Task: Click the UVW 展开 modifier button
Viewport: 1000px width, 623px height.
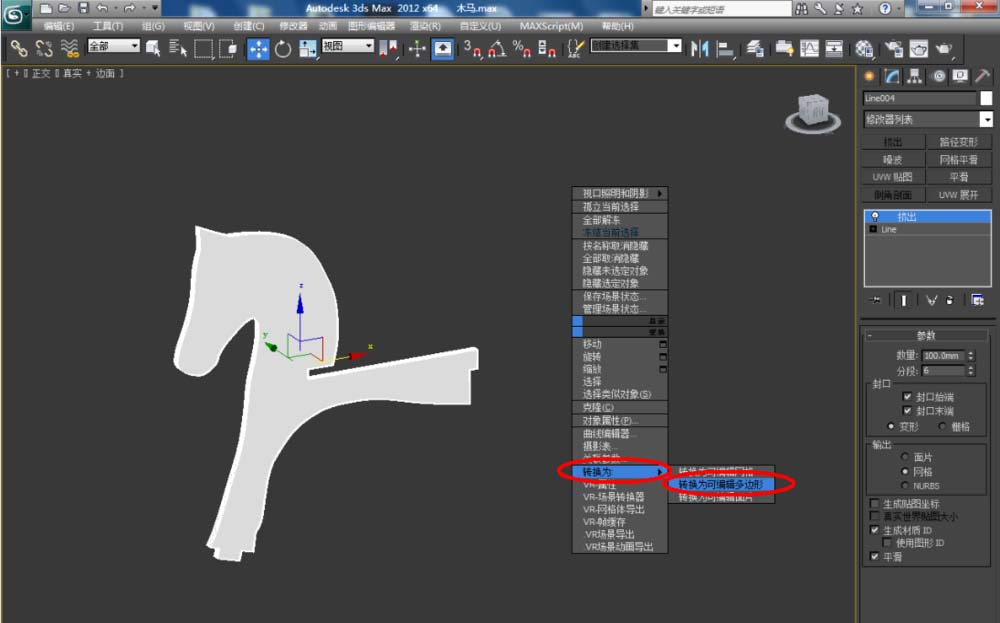Action: pos(959,194)
